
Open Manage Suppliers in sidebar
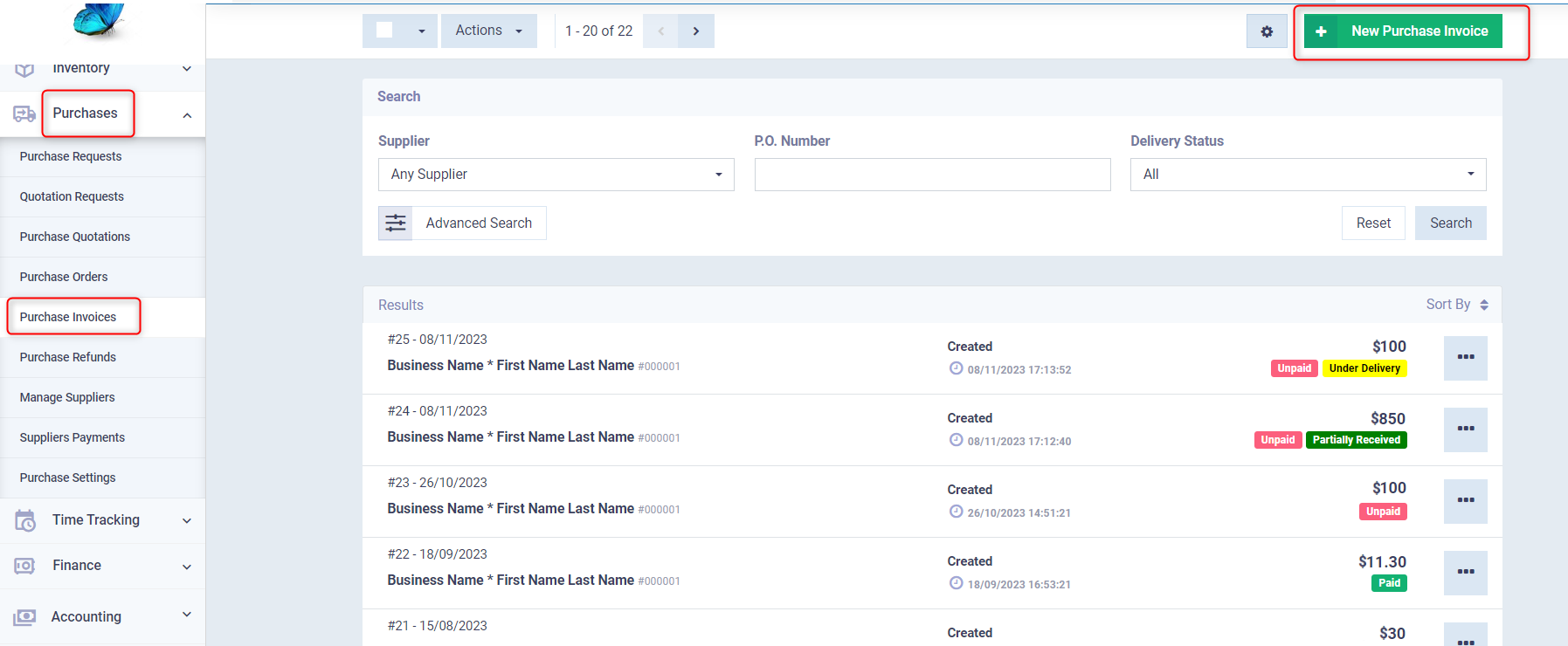click(67, 397)
